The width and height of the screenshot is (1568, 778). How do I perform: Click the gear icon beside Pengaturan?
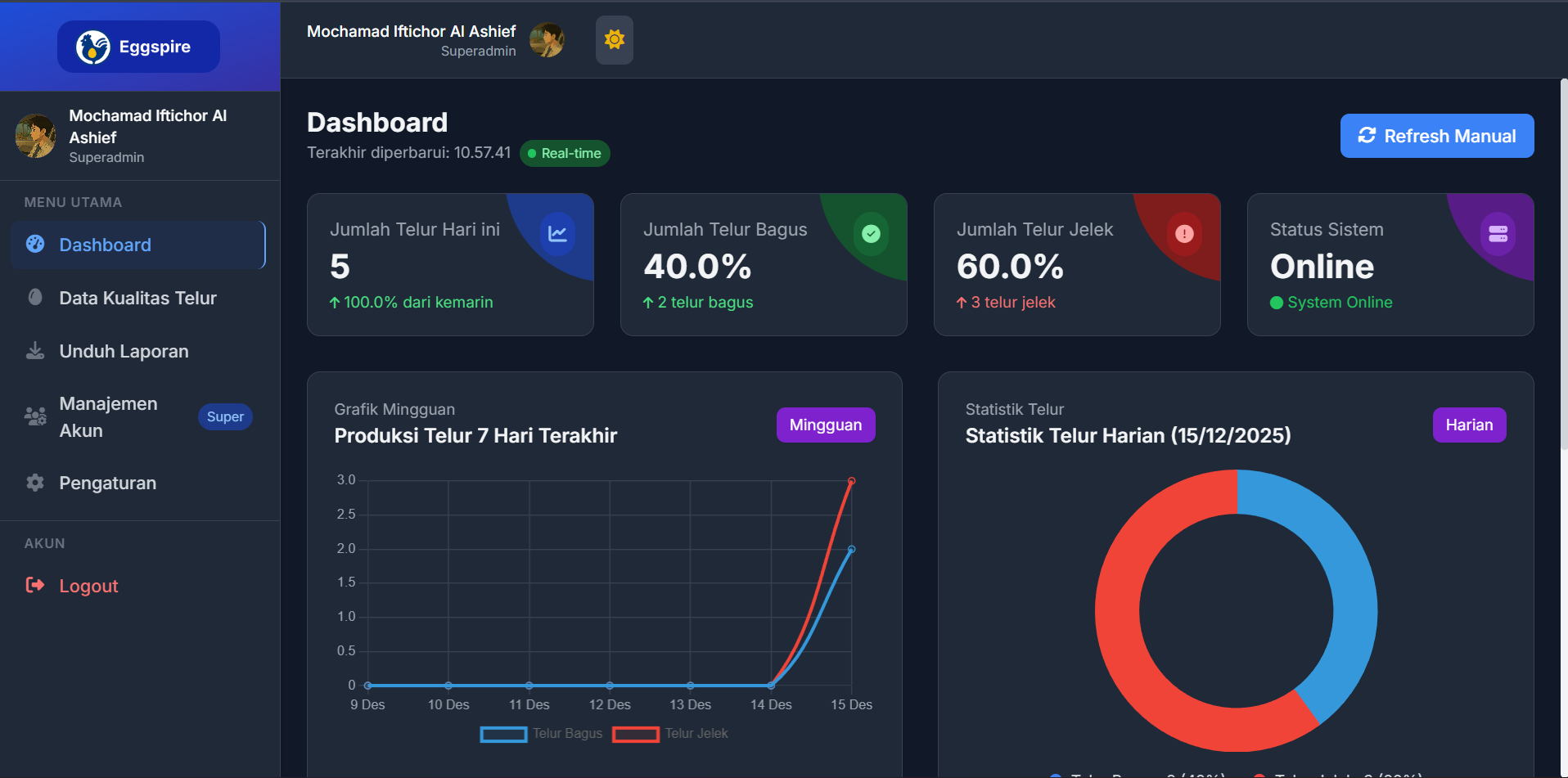35,483
